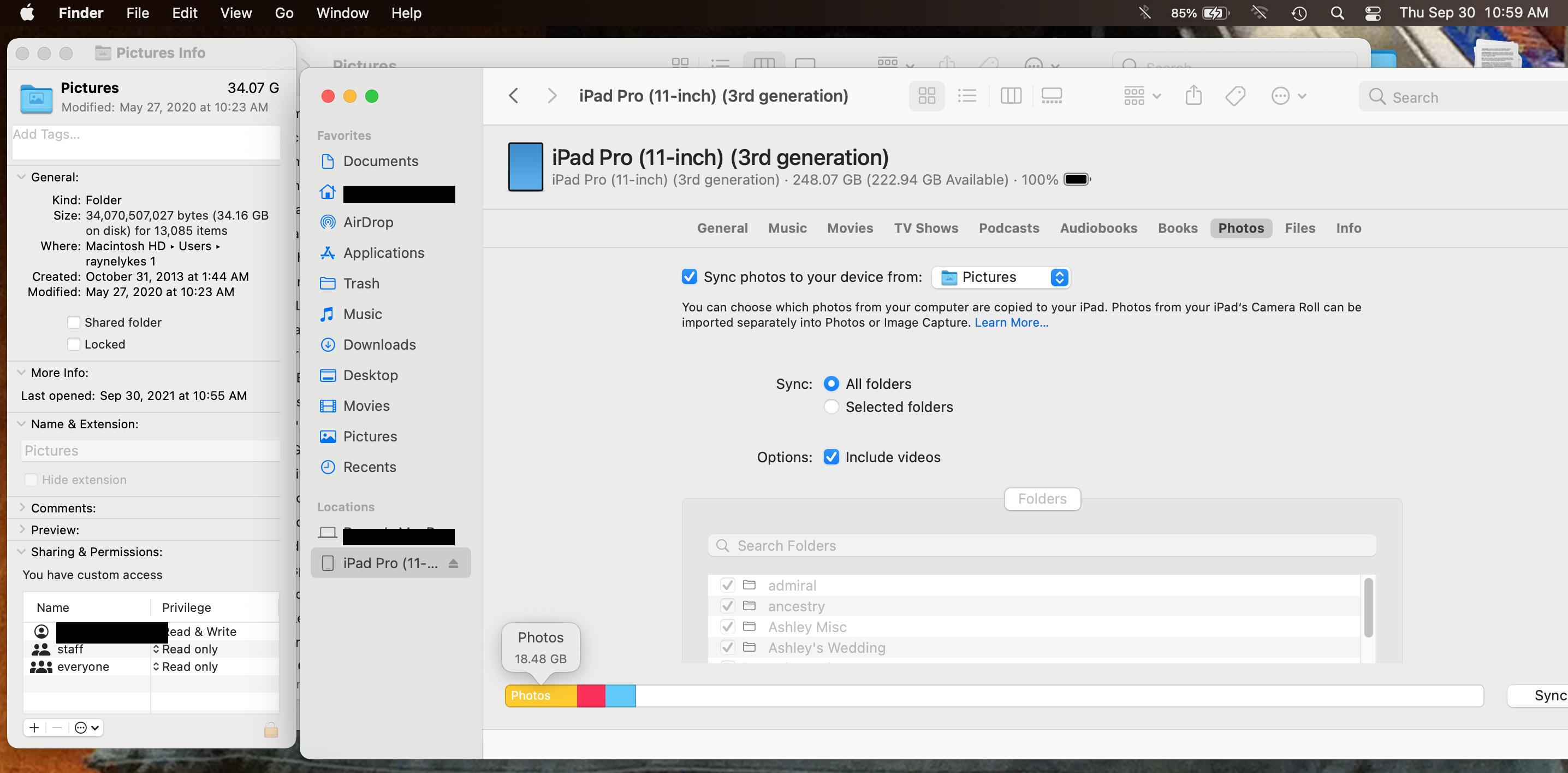Uncheck Sync photos to your device

coord(689,276)
